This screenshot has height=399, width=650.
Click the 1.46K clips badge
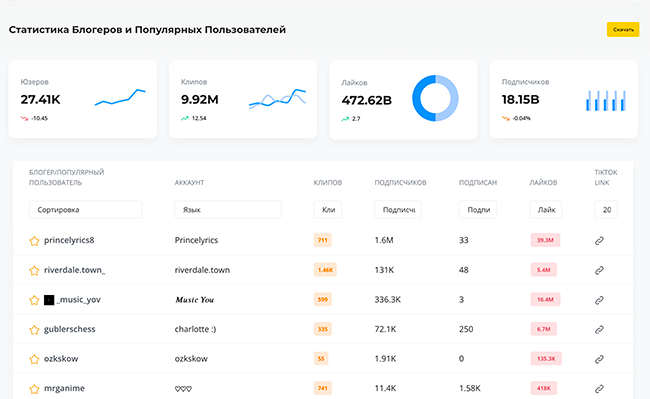point(325,270)
